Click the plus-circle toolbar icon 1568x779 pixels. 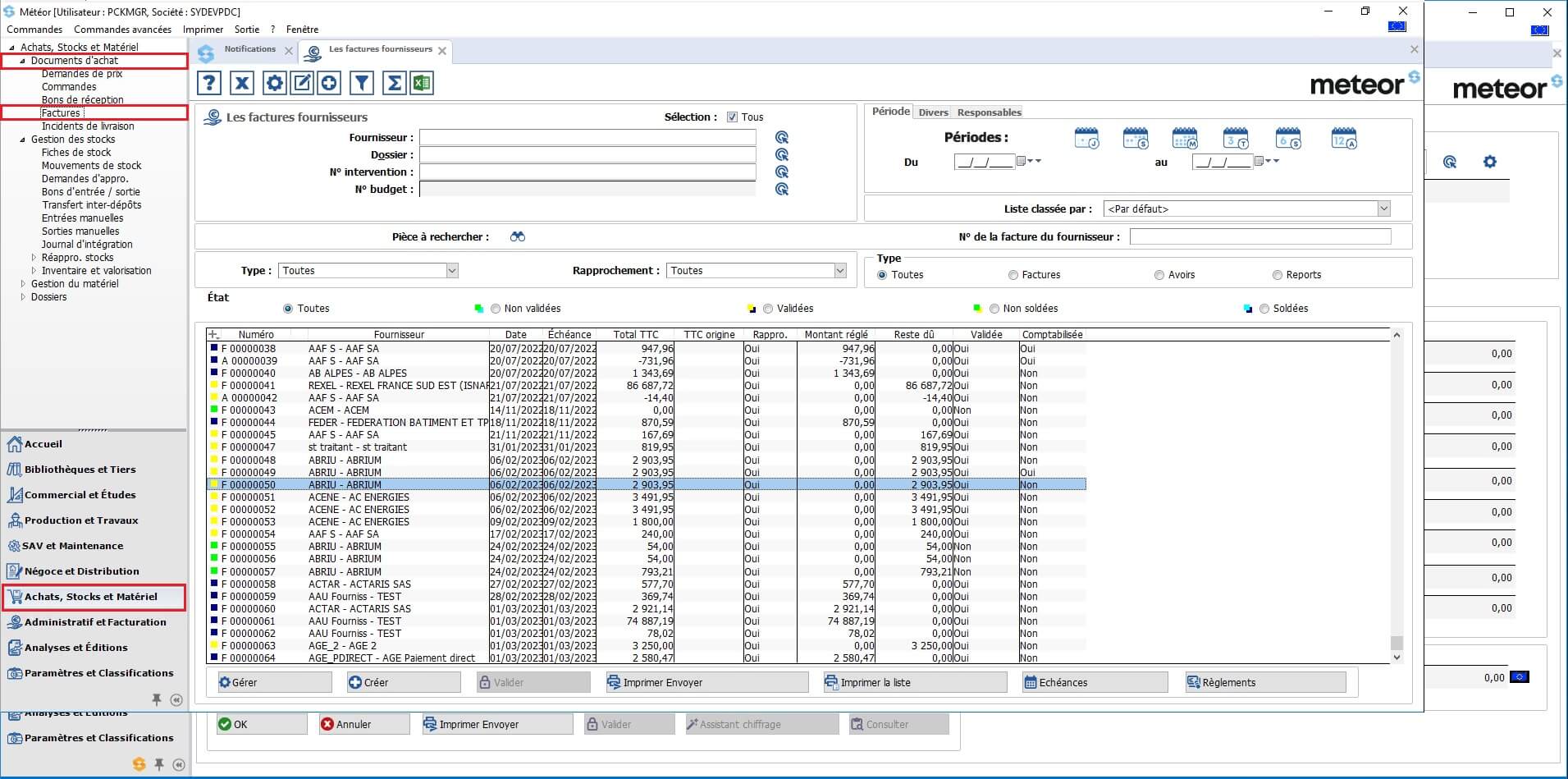point(329,83)
